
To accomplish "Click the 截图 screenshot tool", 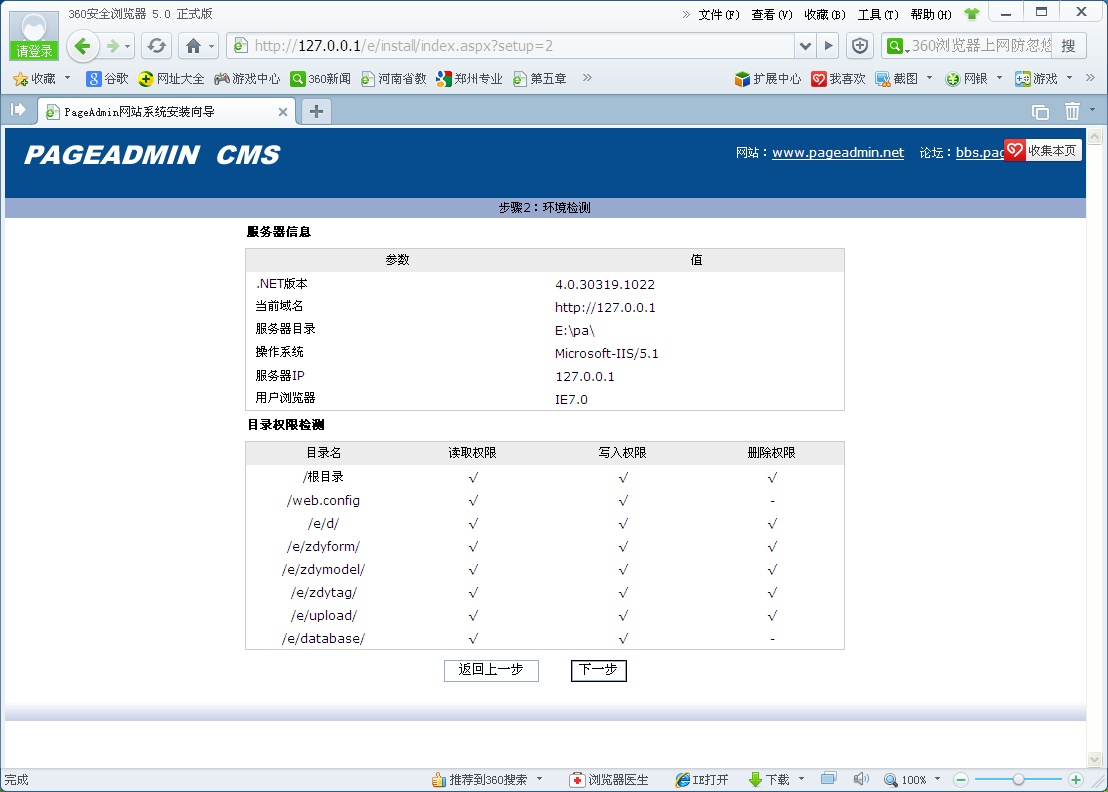I will point(897,78).
